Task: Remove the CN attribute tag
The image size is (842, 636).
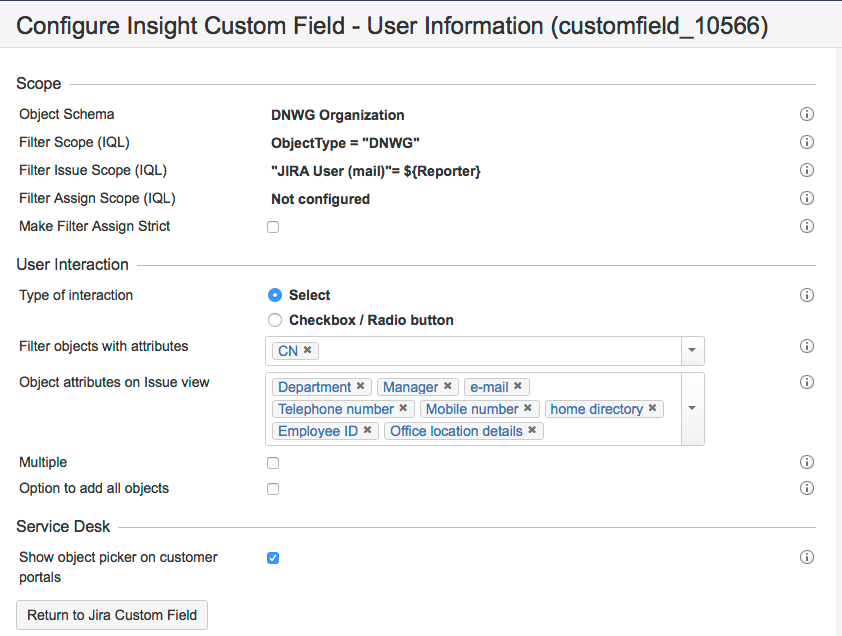Action: point(308,350)
